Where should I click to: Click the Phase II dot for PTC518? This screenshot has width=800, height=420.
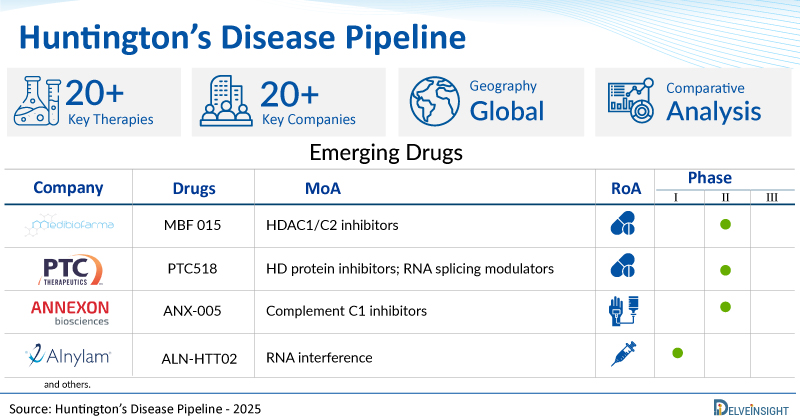[726, 270]
